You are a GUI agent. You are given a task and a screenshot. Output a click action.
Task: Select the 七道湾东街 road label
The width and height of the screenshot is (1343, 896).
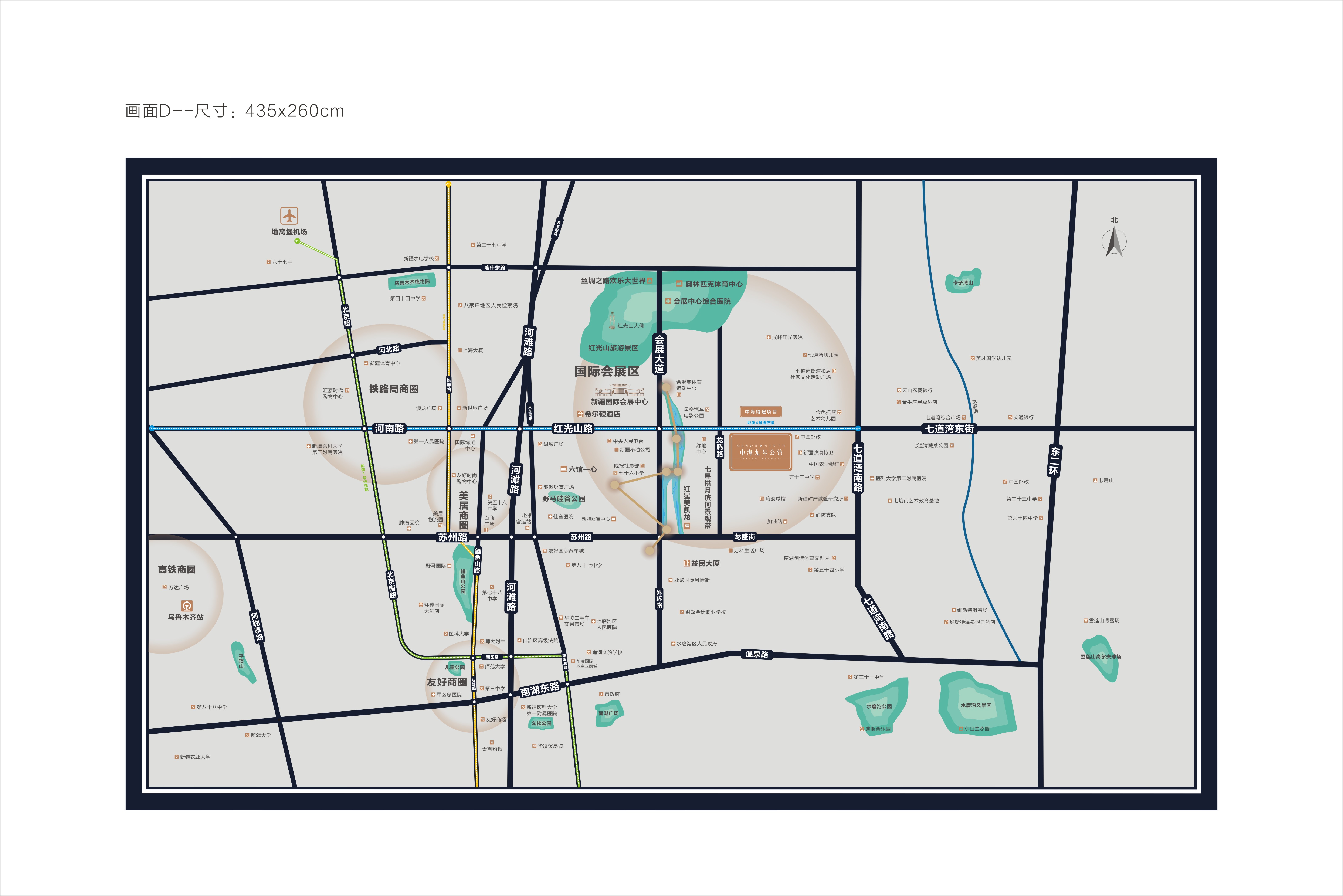tap(949, 429)
